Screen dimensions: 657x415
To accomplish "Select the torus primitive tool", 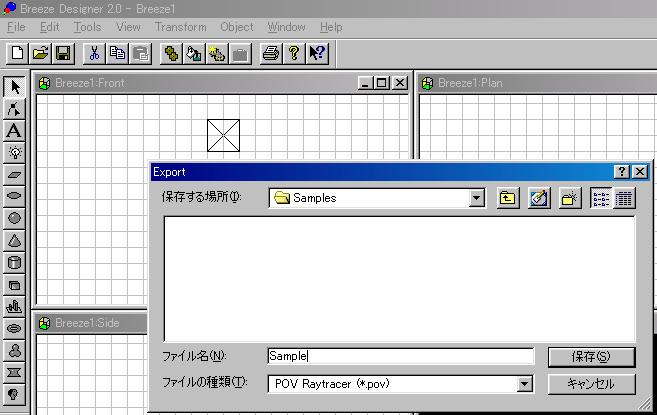I will tap(15, 329).
